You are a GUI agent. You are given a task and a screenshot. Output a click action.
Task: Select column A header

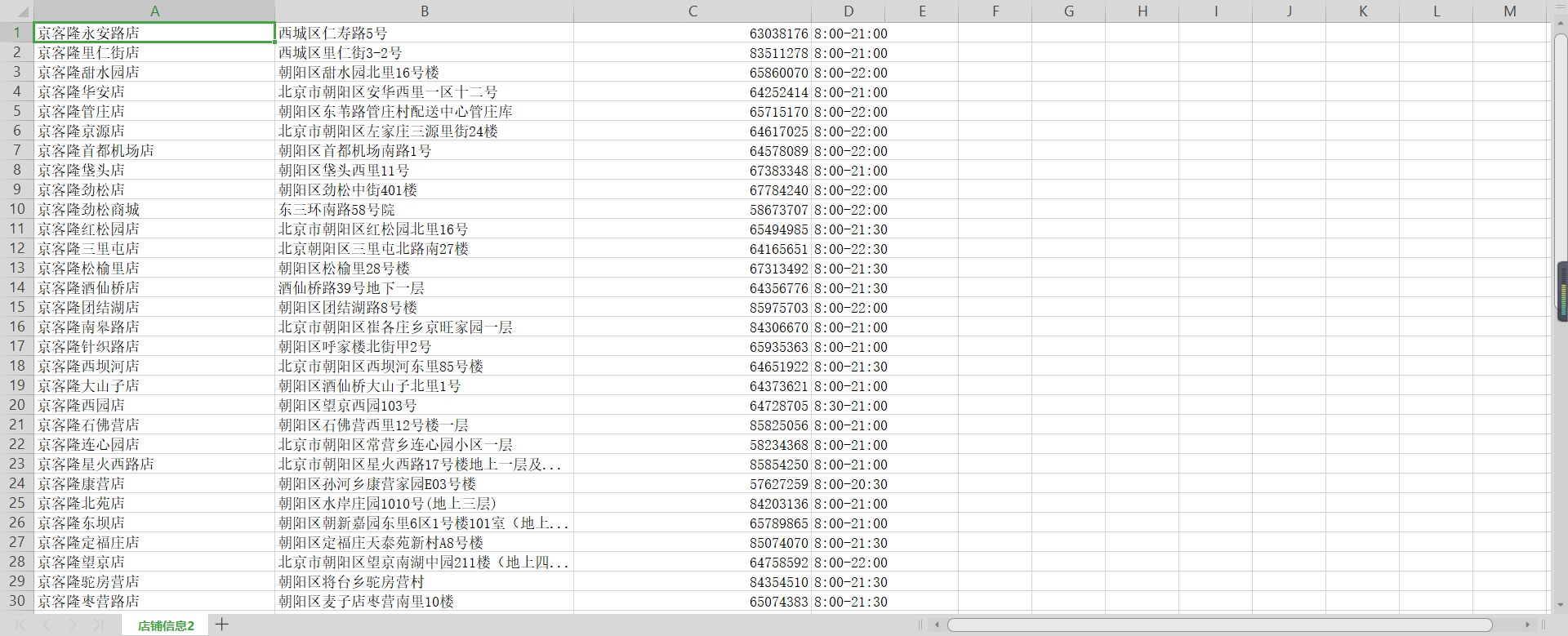point(154,11)
